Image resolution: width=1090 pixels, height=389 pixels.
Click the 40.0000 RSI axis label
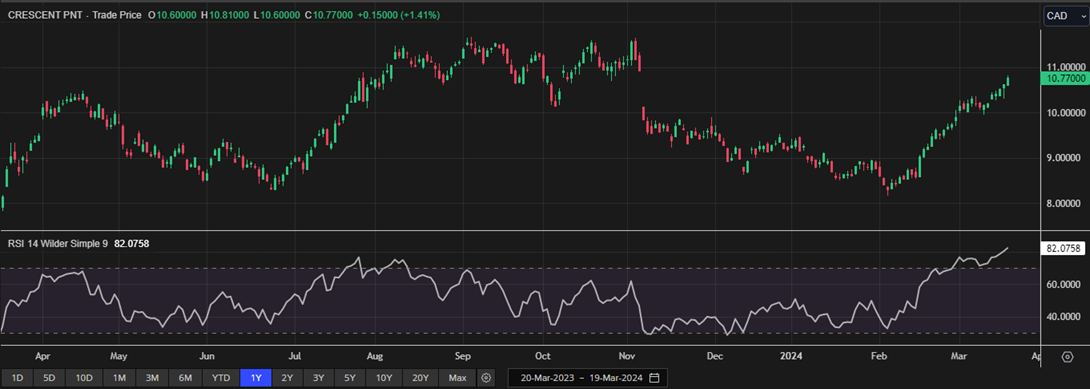click(1063, 317)
